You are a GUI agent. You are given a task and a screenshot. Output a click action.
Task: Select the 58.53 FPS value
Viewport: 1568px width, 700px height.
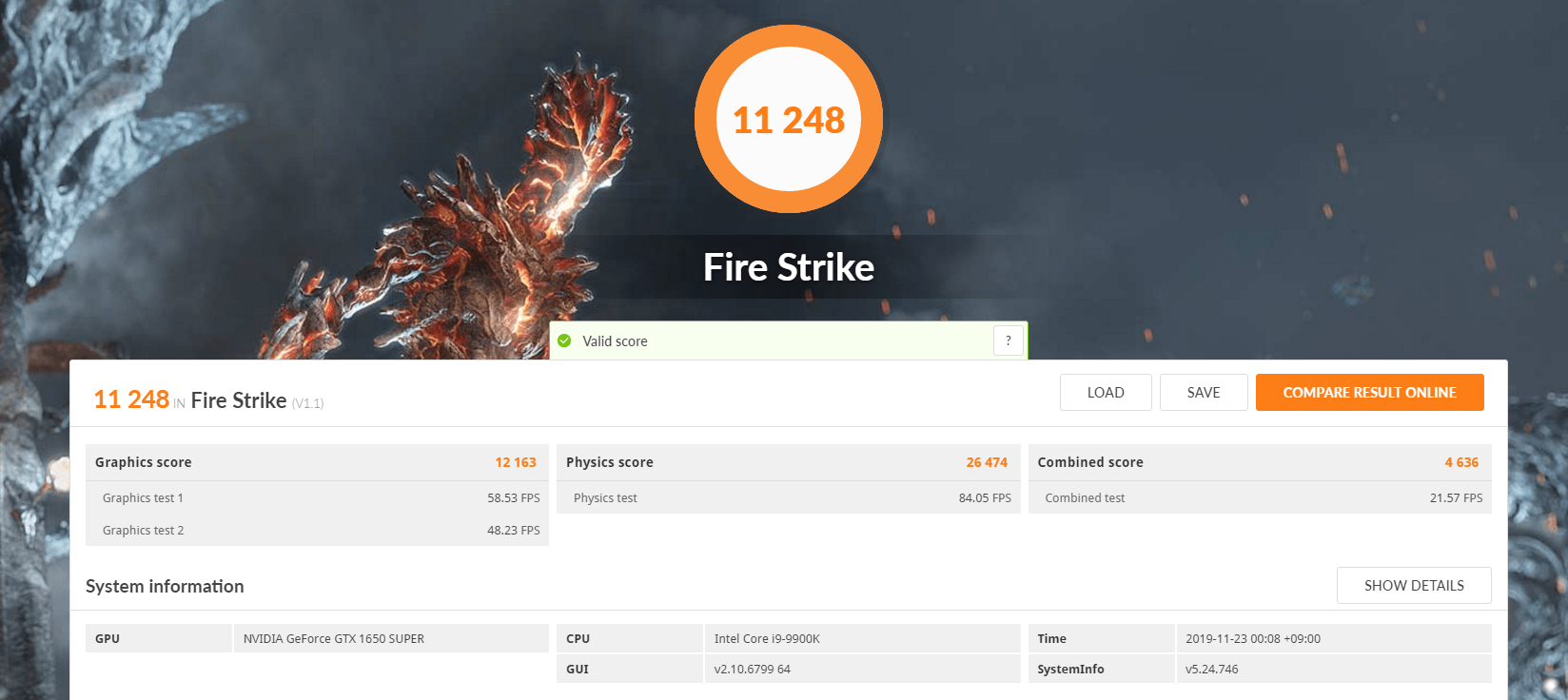click(514, 497)
